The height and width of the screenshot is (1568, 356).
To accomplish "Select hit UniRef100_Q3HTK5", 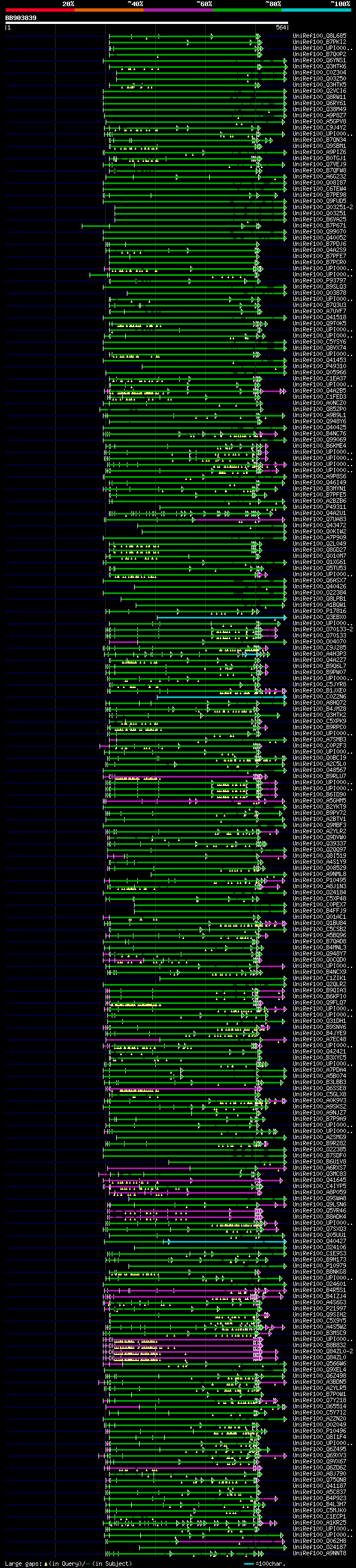I will (x=319, y=85).
